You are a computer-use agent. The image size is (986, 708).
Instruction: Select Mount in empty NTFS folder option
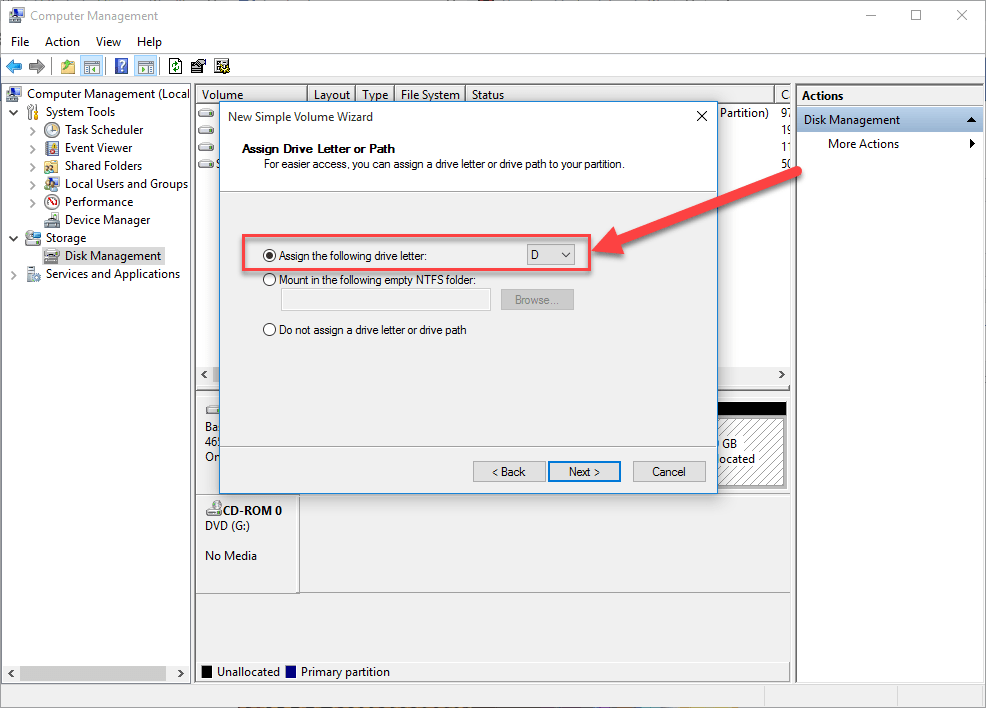[x=270, y=281]
